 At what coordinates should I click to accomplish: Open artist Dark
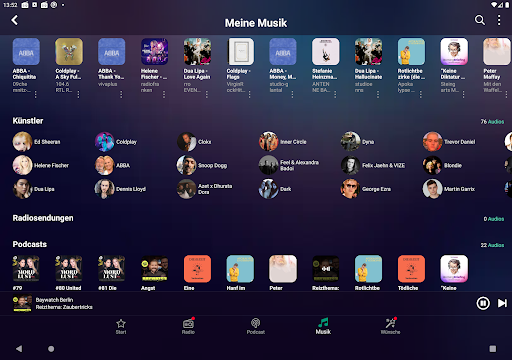click(275, 189)
